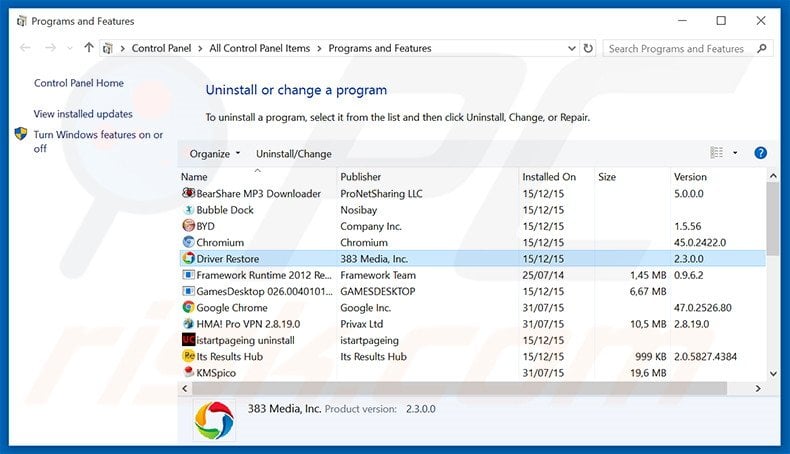Refresh the Programs and Features list
The height and width of the screenshot is (454, 790).
588,48
